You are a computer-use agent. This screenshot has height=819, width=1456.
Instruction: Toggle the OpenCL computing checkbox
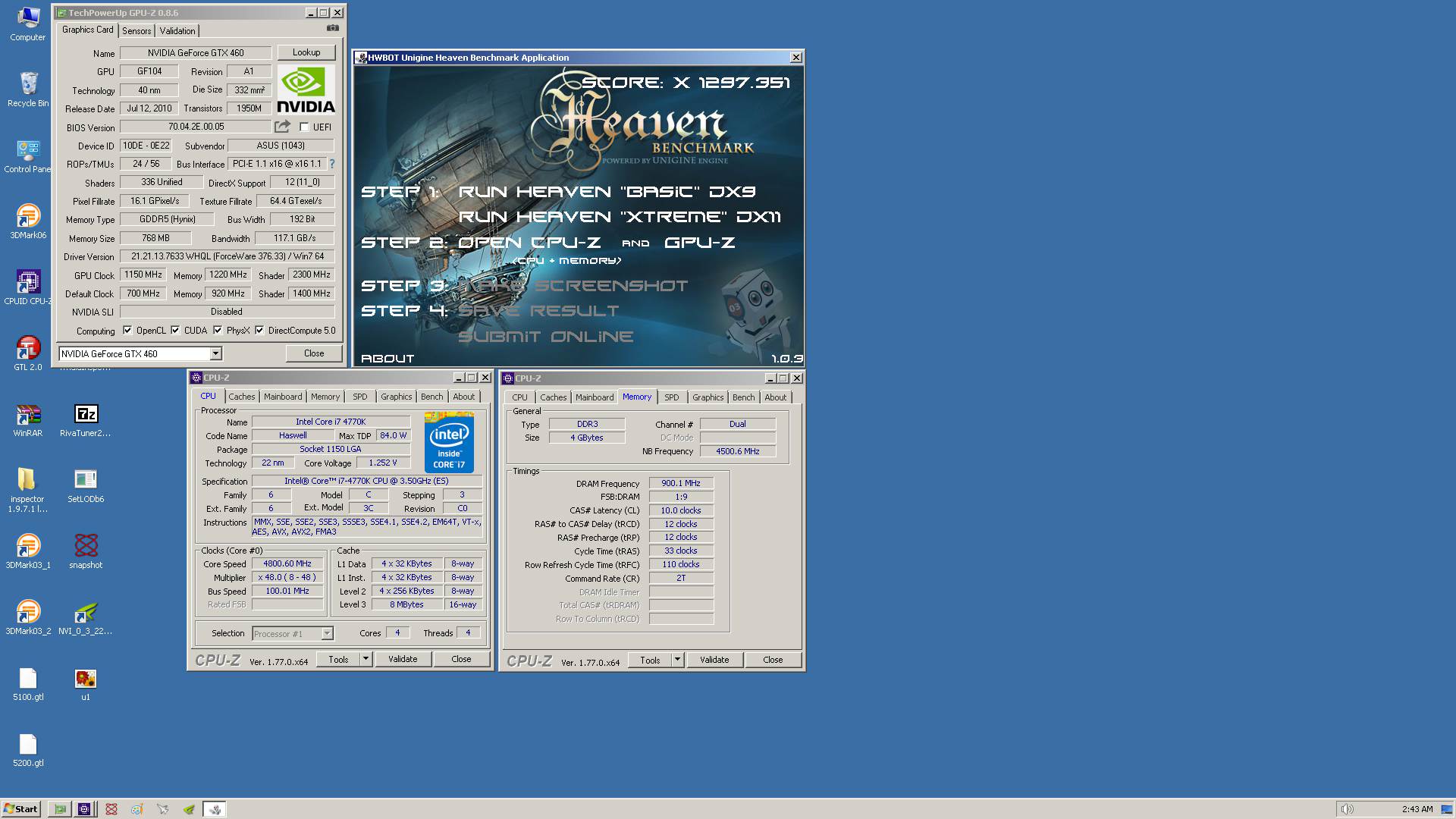[x=127, y=331]
